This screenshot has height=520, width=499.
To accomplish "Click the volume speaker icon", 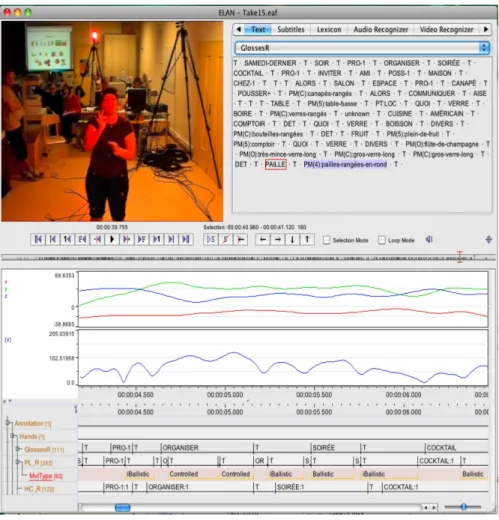I will point(429,239).
